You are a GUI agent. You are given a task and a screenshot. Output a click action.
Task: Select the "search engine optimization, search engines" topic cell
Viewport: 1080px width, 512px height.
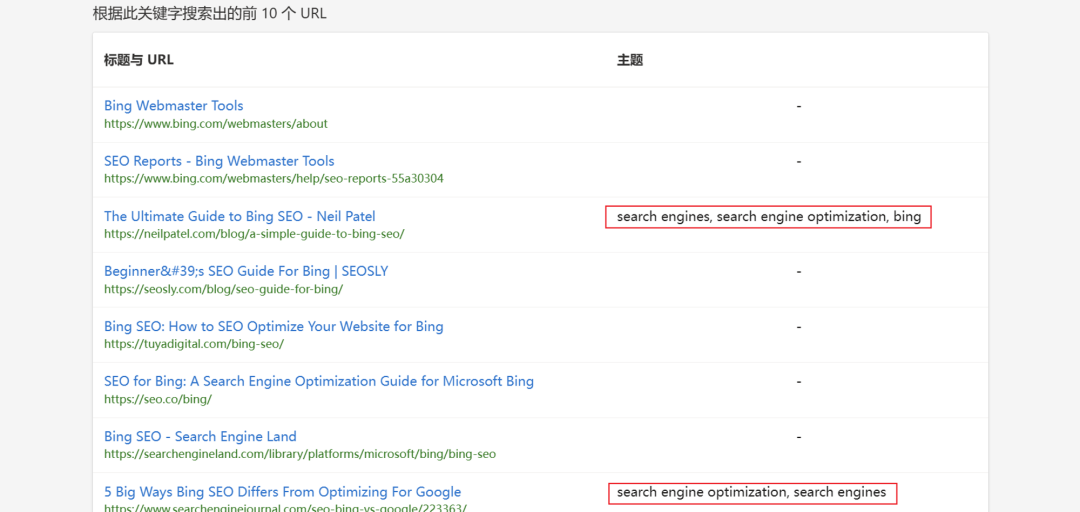click(751, 492)
